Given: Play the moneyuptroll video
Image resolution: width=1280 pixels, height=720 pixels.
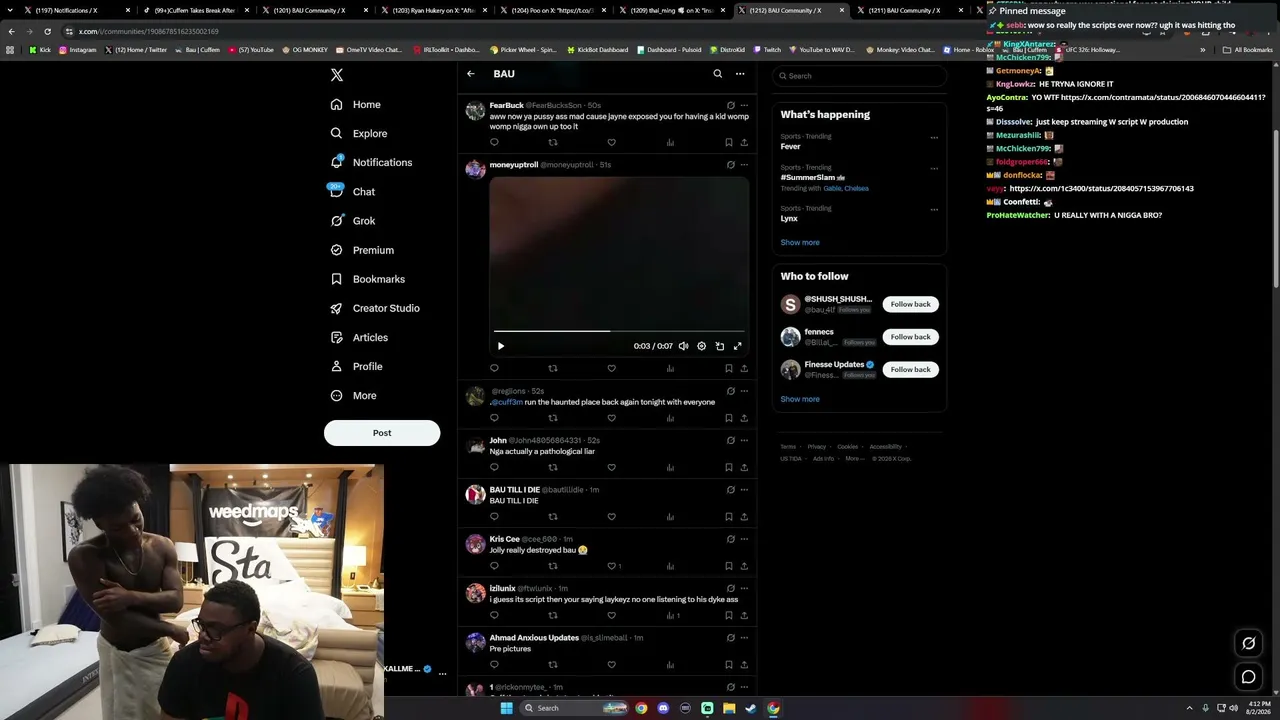Looking at the screenshot, I should (501, 346).
